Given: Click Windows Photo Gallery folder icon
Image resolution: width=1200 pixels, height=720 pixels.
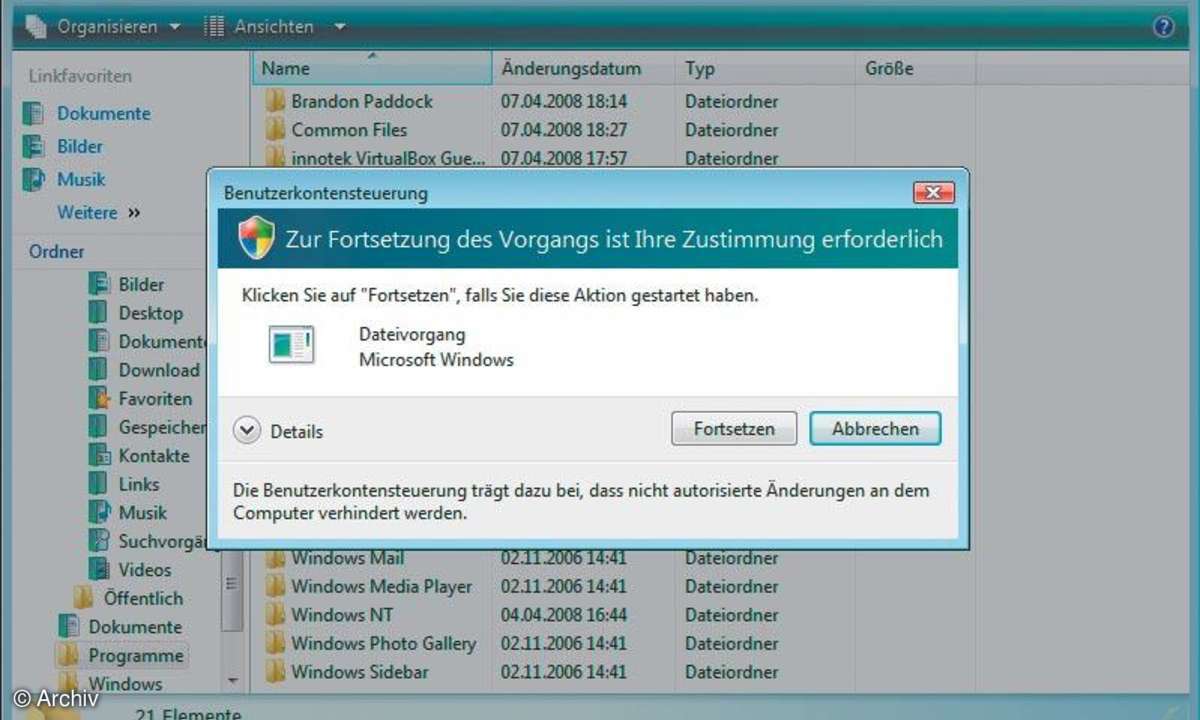Looking at the screenshot, I should (x=275, y=644).
